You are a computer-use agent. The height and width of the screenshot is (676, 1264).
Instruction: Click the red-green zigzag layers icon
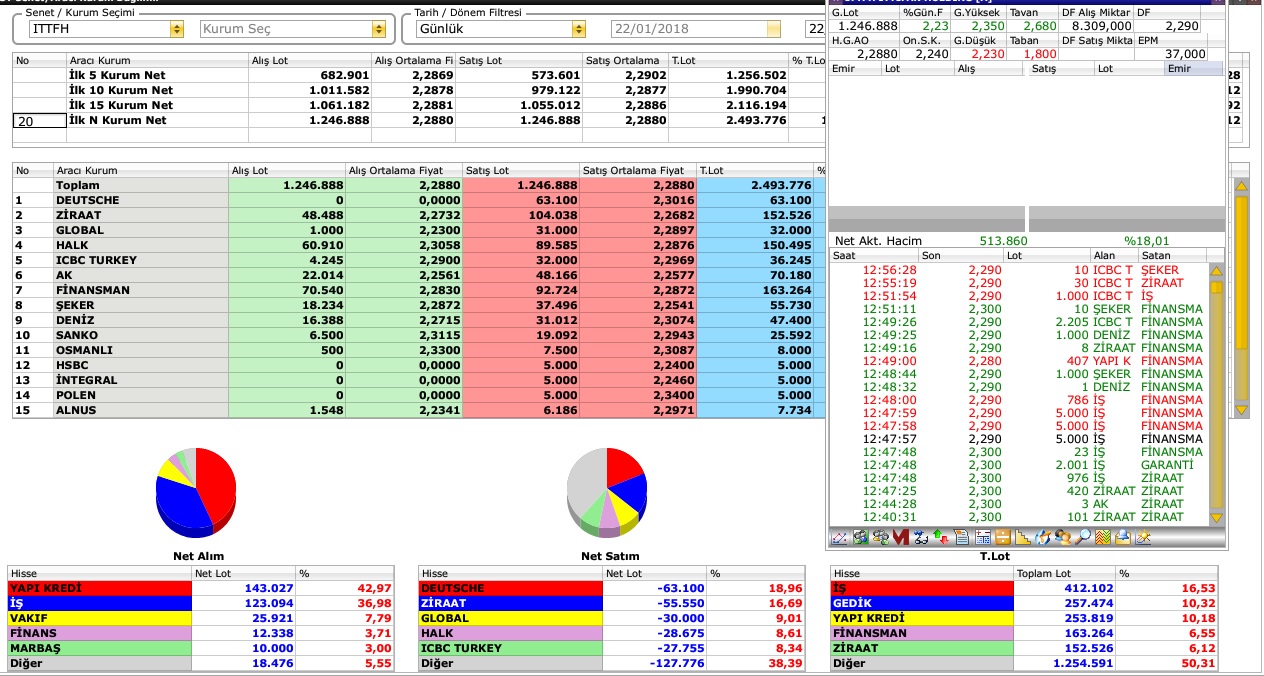tap(1103, 538)
